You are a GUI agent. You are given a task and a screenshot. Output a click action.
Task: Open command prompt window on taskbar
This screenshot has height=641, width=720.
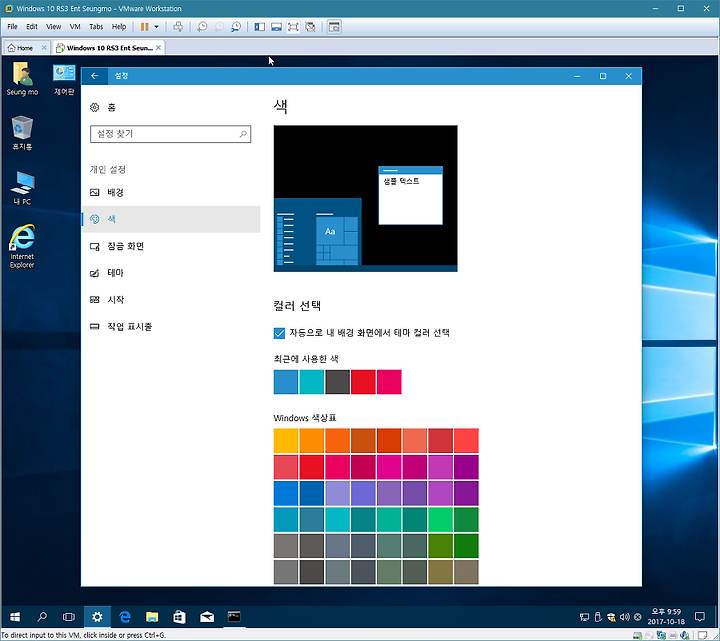[x=234, y=617]
